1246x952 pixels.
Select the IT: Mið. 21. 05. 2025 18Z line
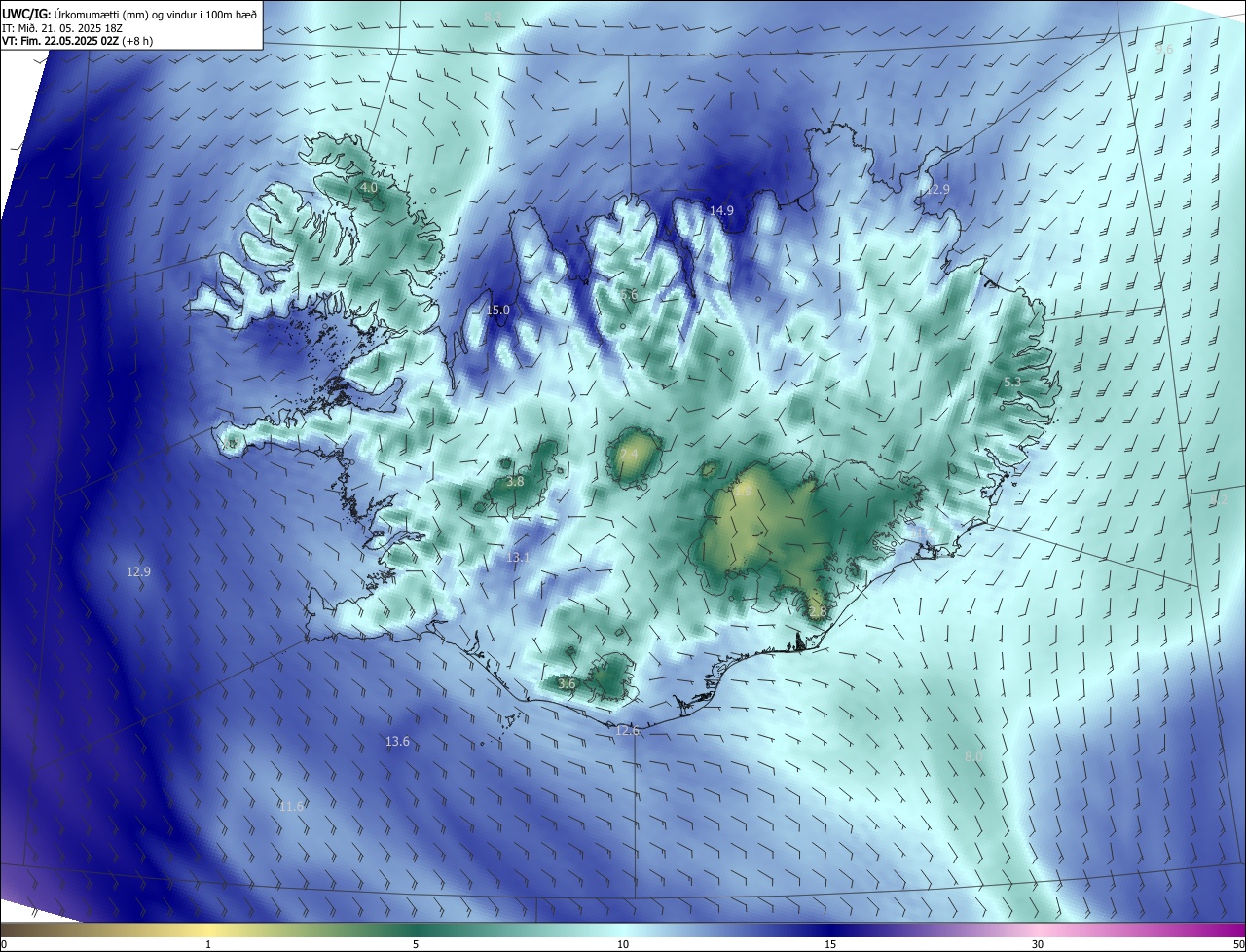coord(64,27)
